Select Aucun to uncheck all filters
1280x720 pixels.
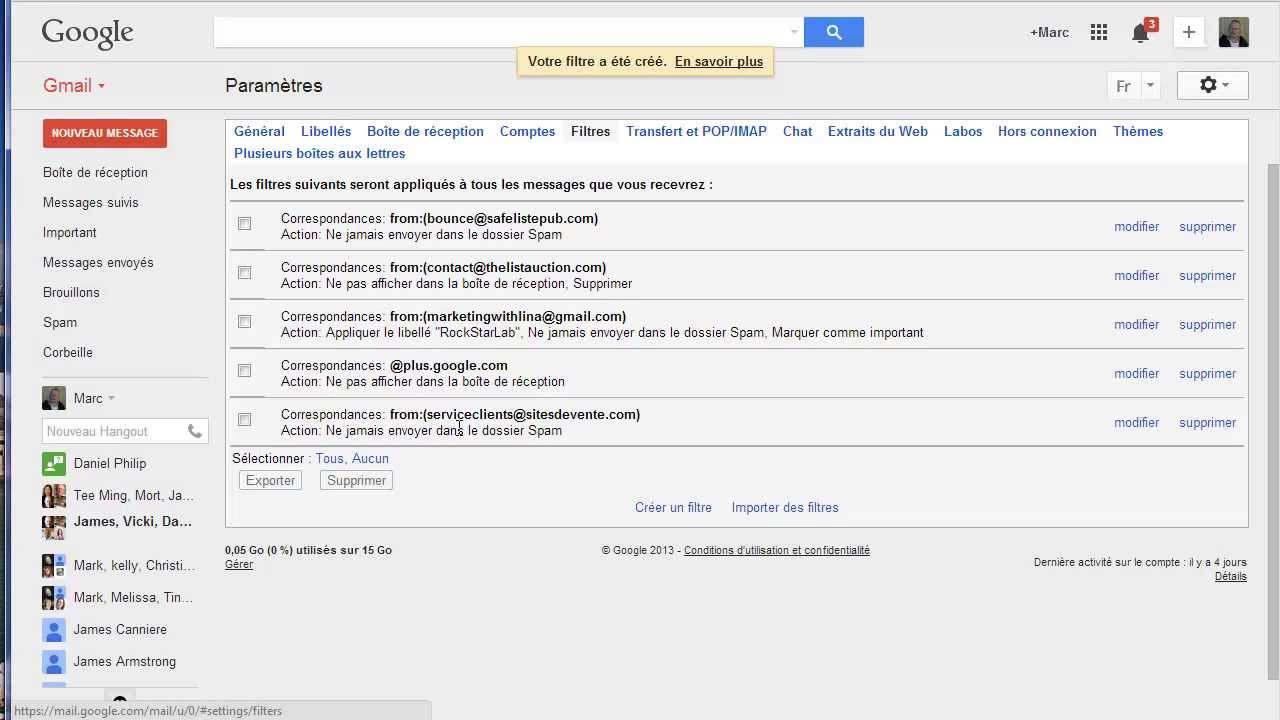coord(370,458)
